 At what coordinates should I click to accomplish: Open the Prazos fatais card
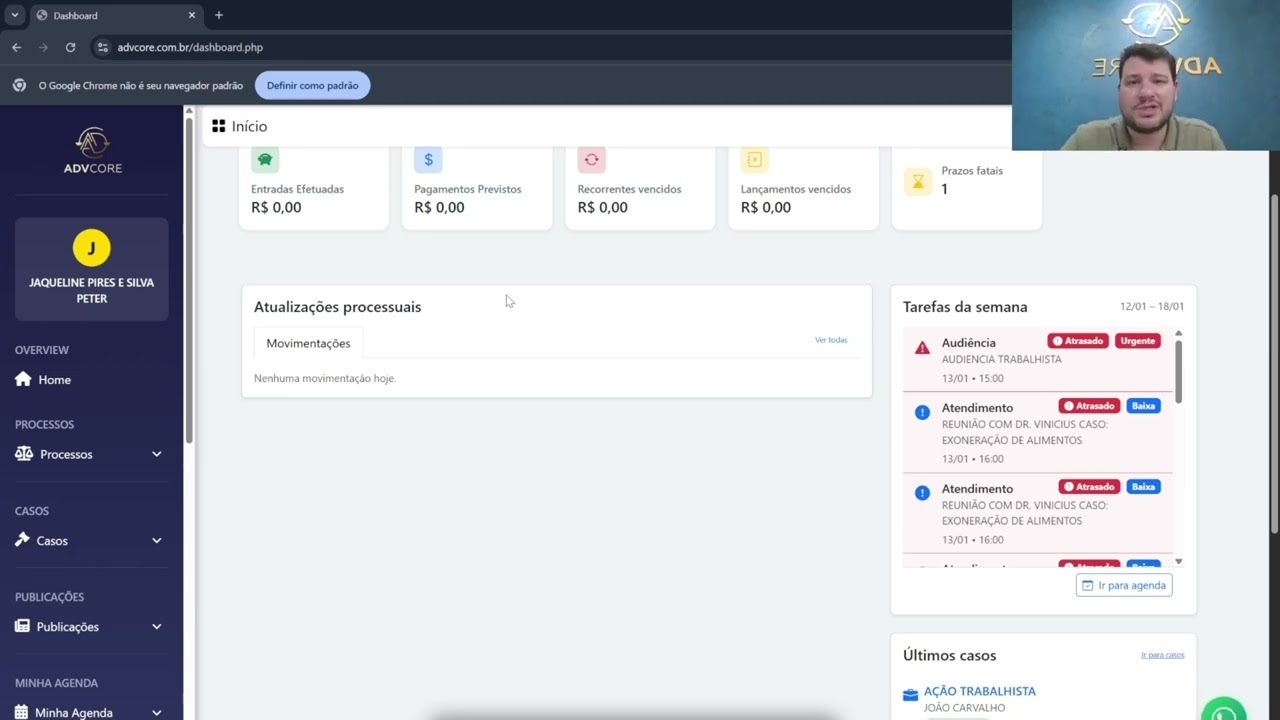966,187
